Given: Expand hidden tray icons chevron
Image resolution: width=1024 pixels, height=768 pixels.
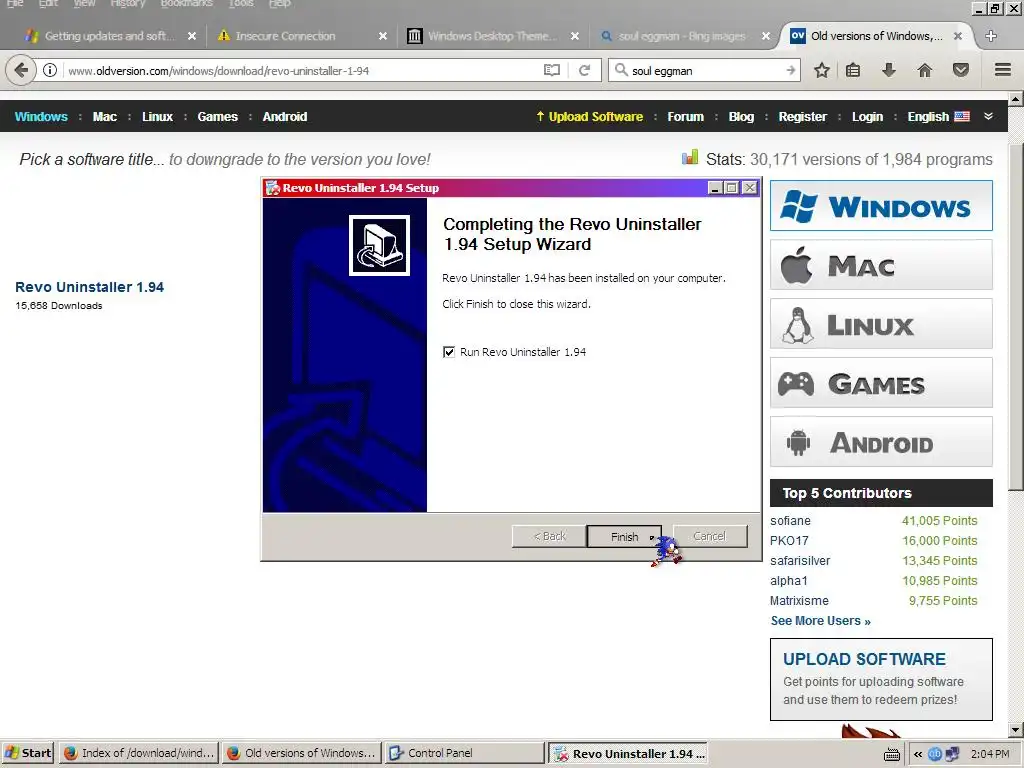Looking at the screenshot, I should click(x=918, y=754).
